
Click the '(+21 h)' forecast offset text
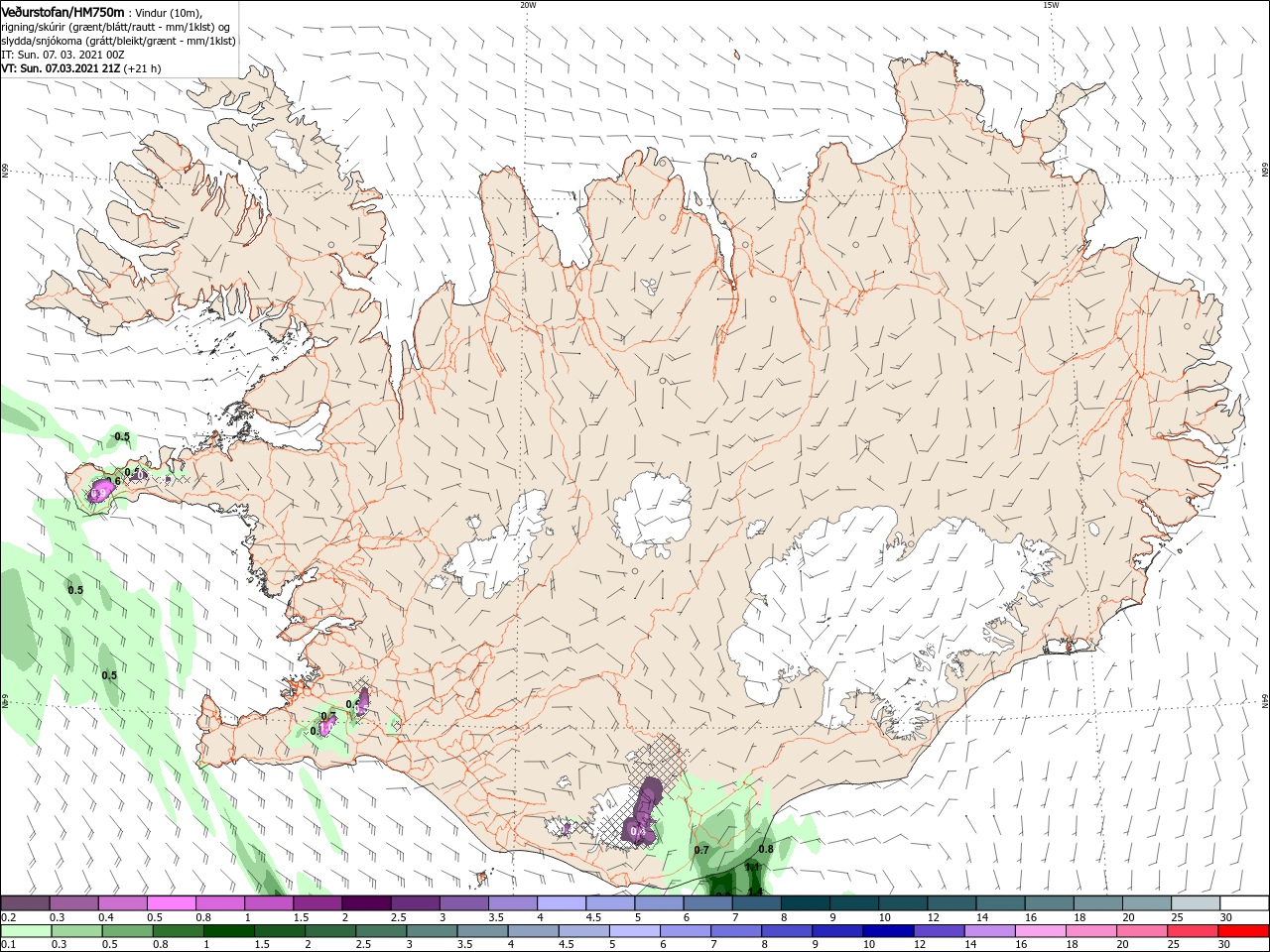(144, 68)
